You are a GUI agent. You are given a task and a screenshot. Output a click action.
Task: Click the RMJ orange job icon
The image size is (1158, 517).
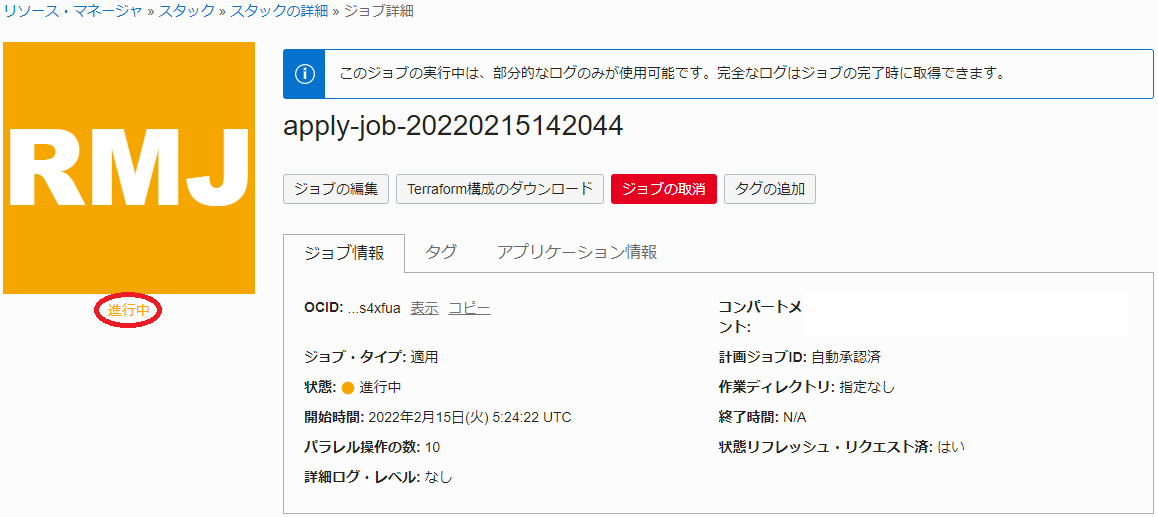[x=129, y=168]
